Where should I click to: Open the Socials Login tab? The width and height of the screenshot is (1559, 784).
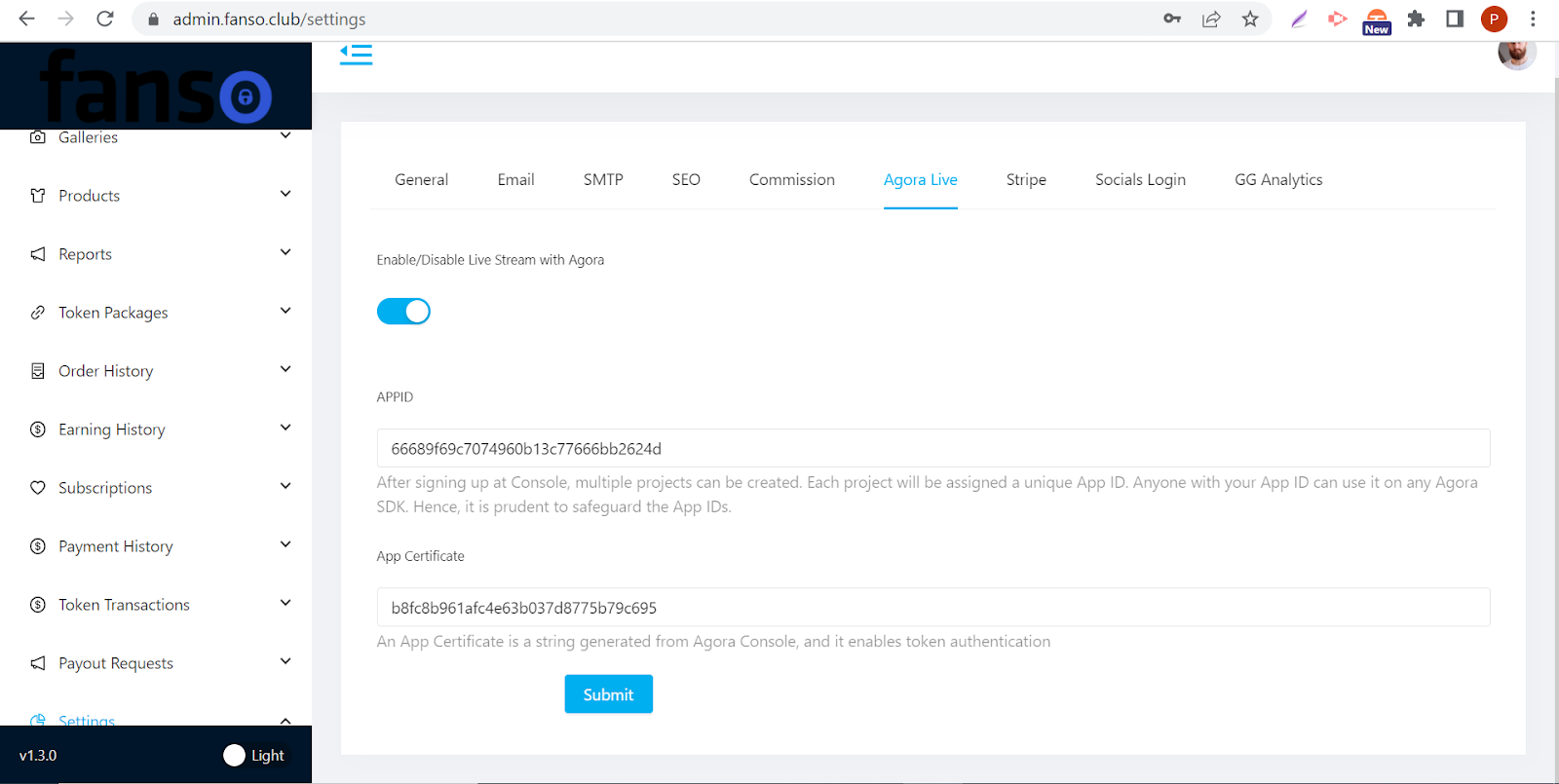(x=1140, y=179)
